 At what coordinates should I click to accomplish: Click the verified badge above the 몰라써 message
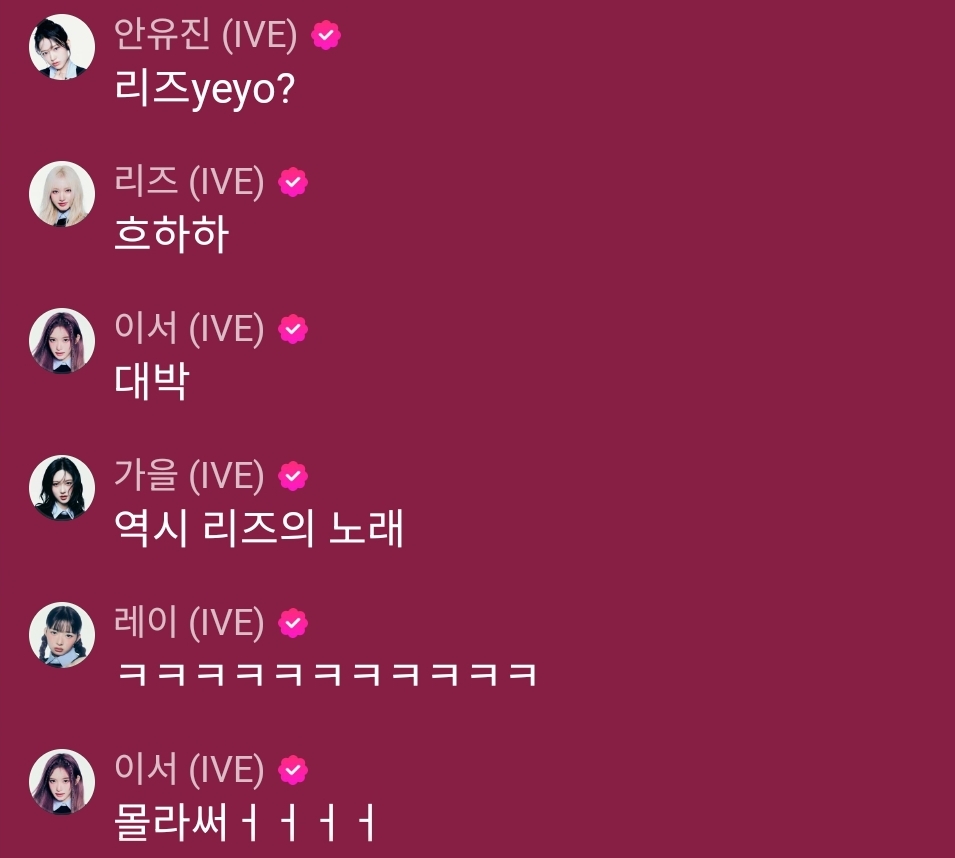tap(293, 770)
